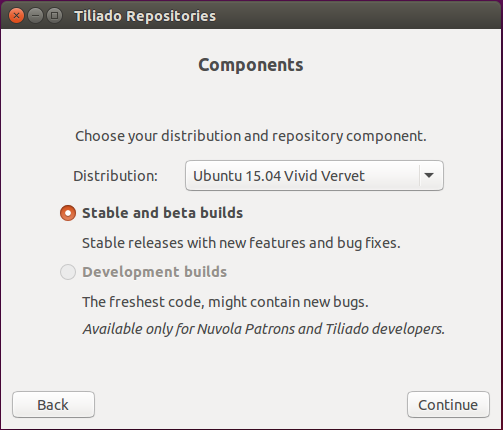Proceed with the Continue button
503x430 pixels.
pos(448,405)
